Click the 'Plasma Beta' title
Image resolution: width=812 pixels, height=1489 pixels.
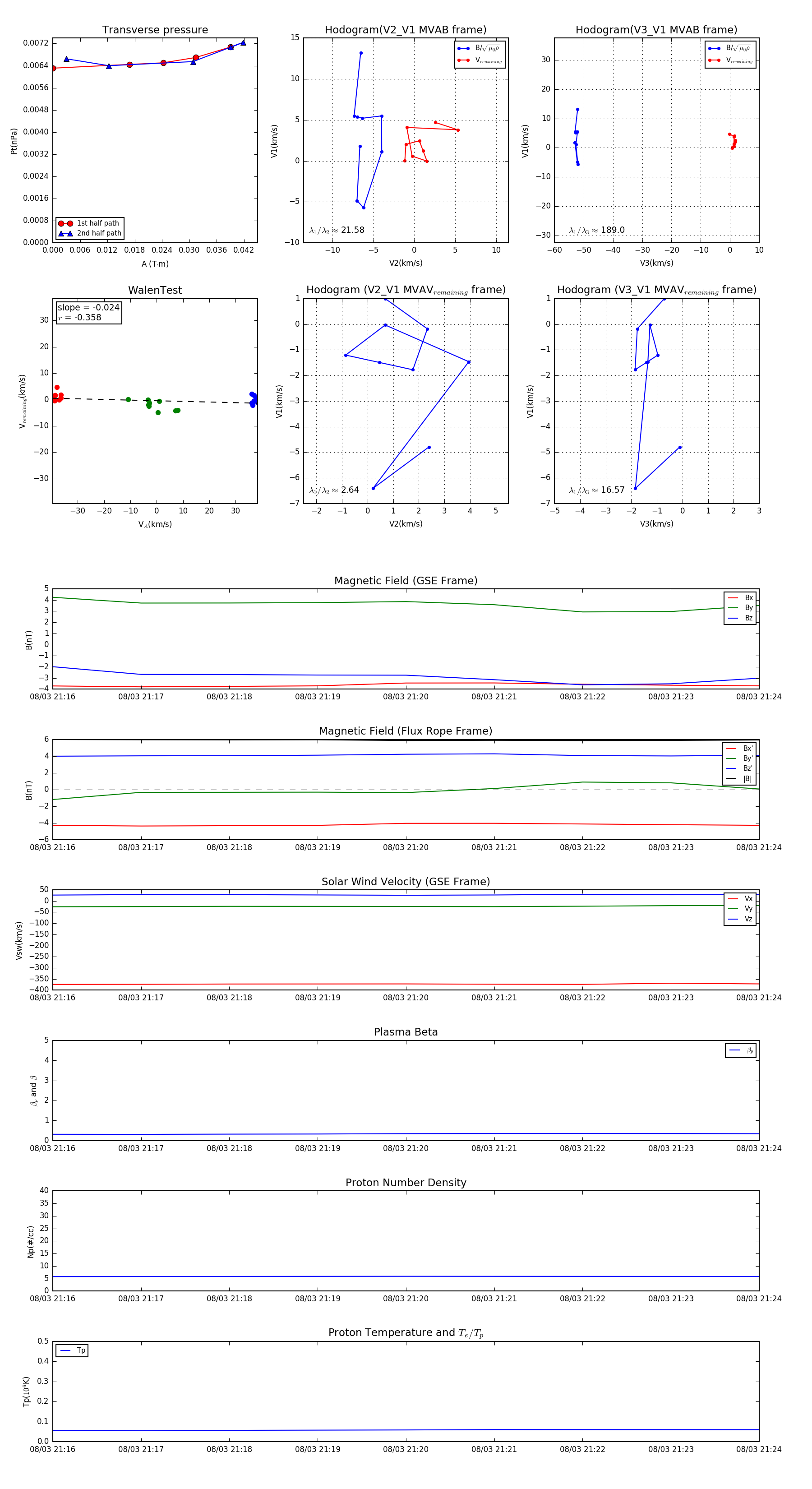(406, 1032)
